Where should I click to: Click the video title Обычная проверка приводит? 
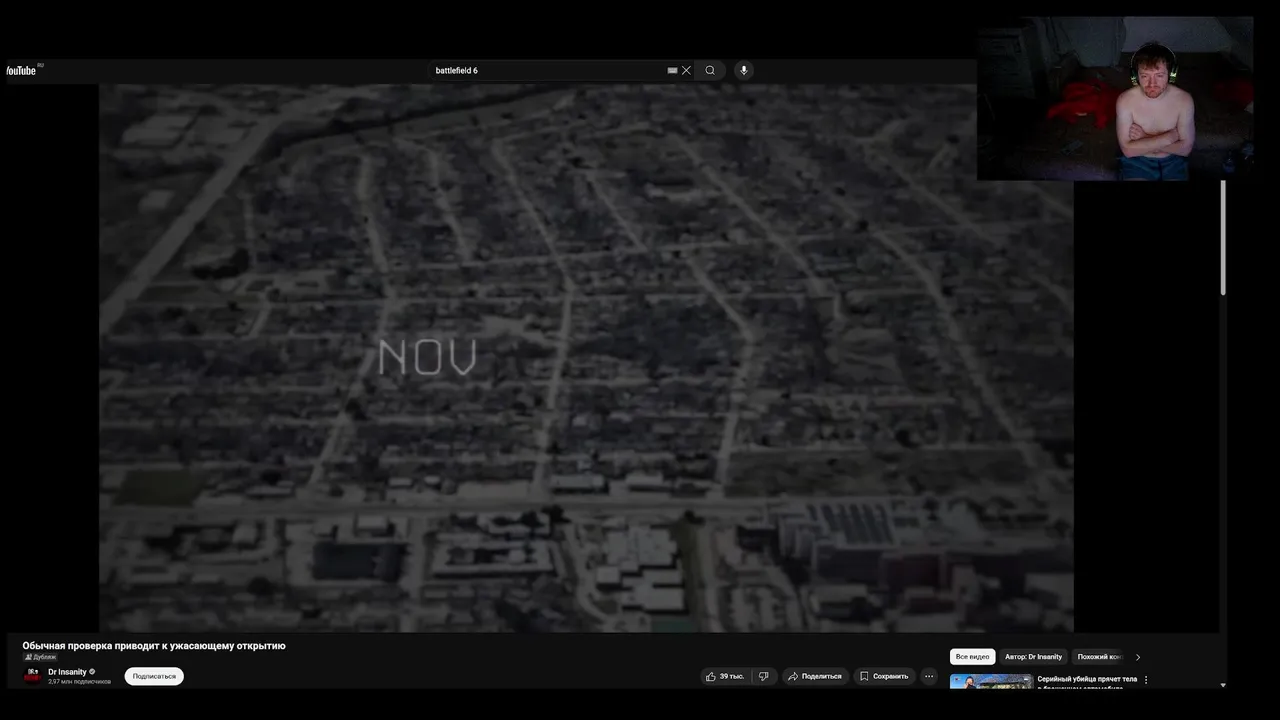[154, 646]
